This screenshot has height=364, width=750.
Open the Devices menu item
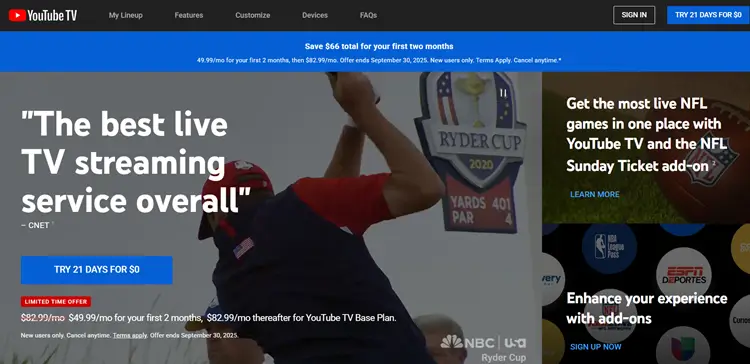click(x=315, y=15)
